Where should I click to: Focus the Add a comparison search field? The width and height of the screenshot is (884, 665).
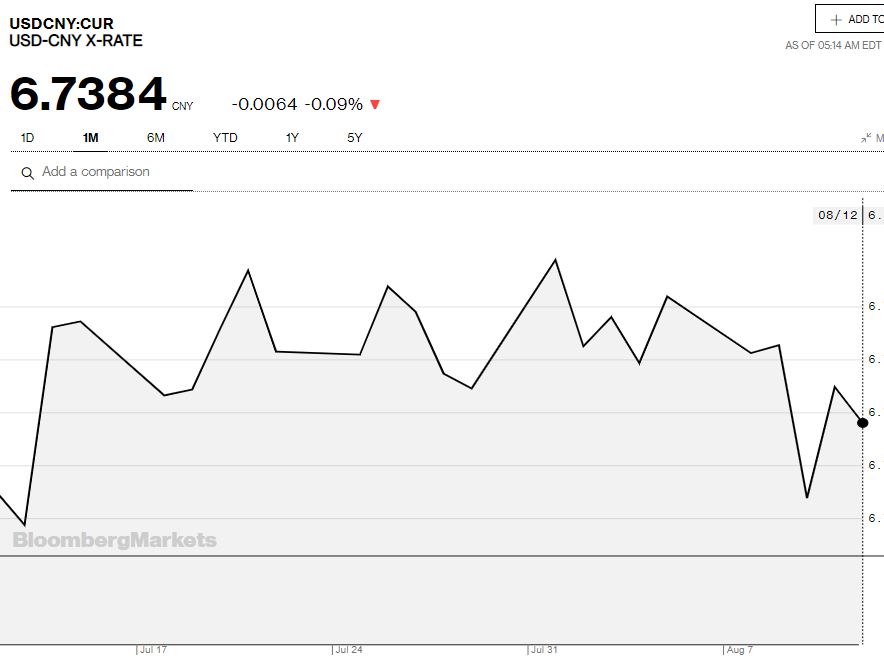point(110,172)
